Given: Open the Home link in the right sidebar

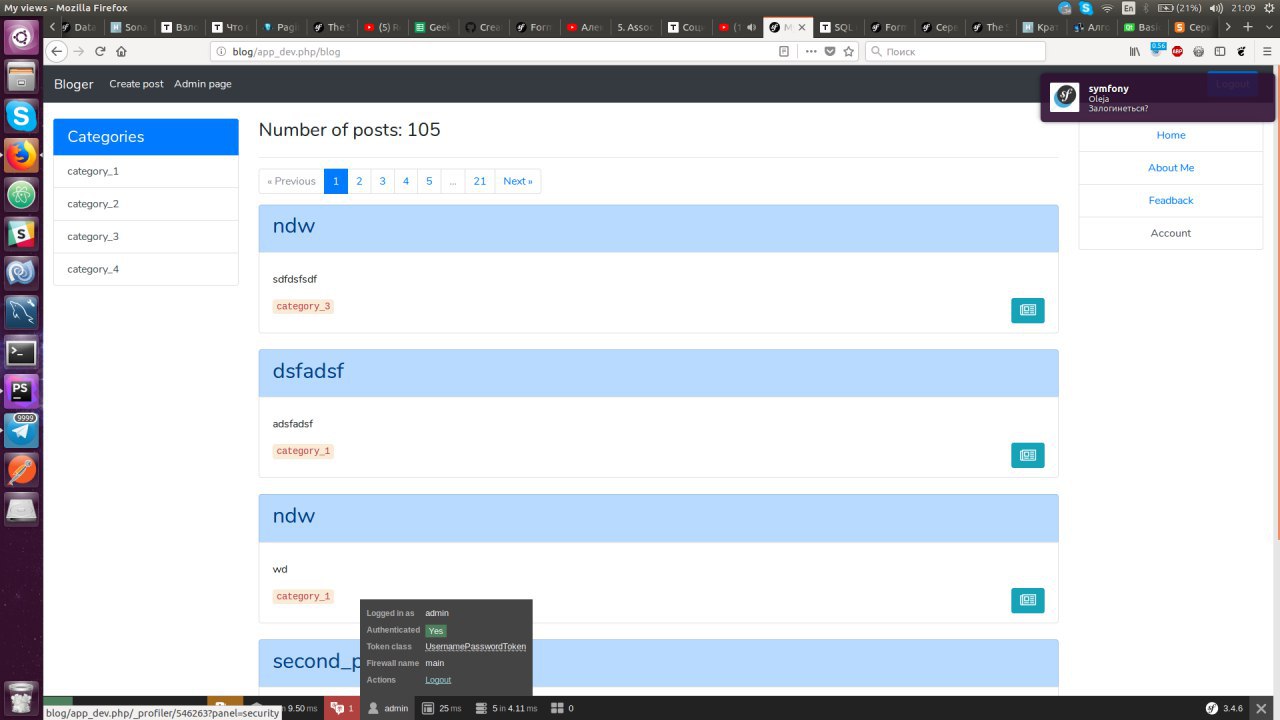Looking at the screenshot, I should 1171,135.
